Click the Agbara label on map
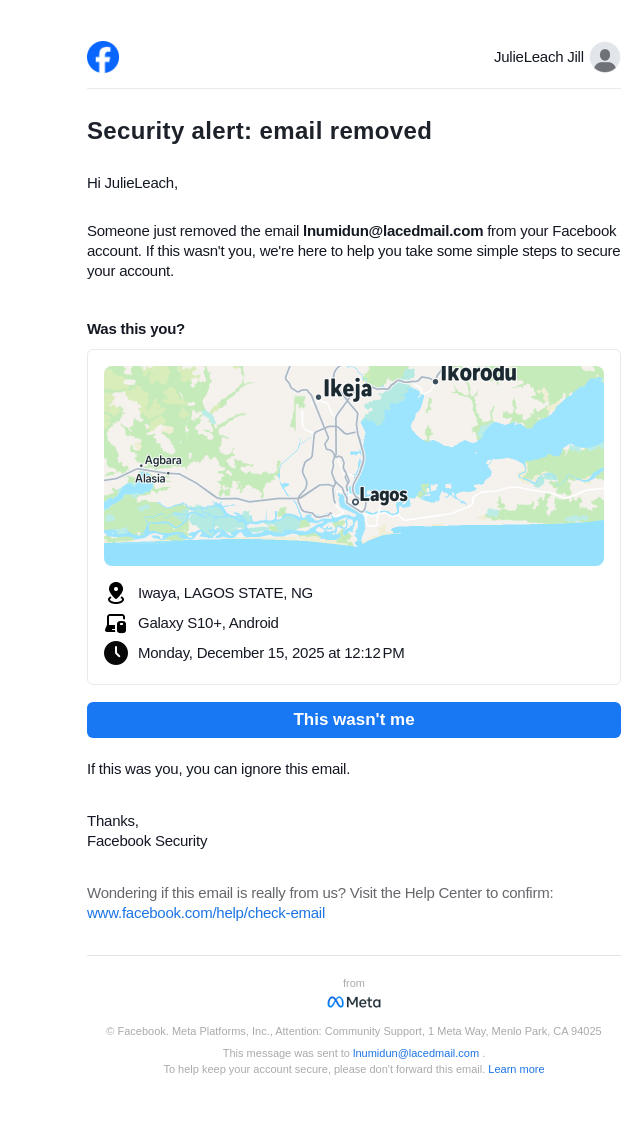Screen dimensions: 624x1125 (x=163, y=461)
